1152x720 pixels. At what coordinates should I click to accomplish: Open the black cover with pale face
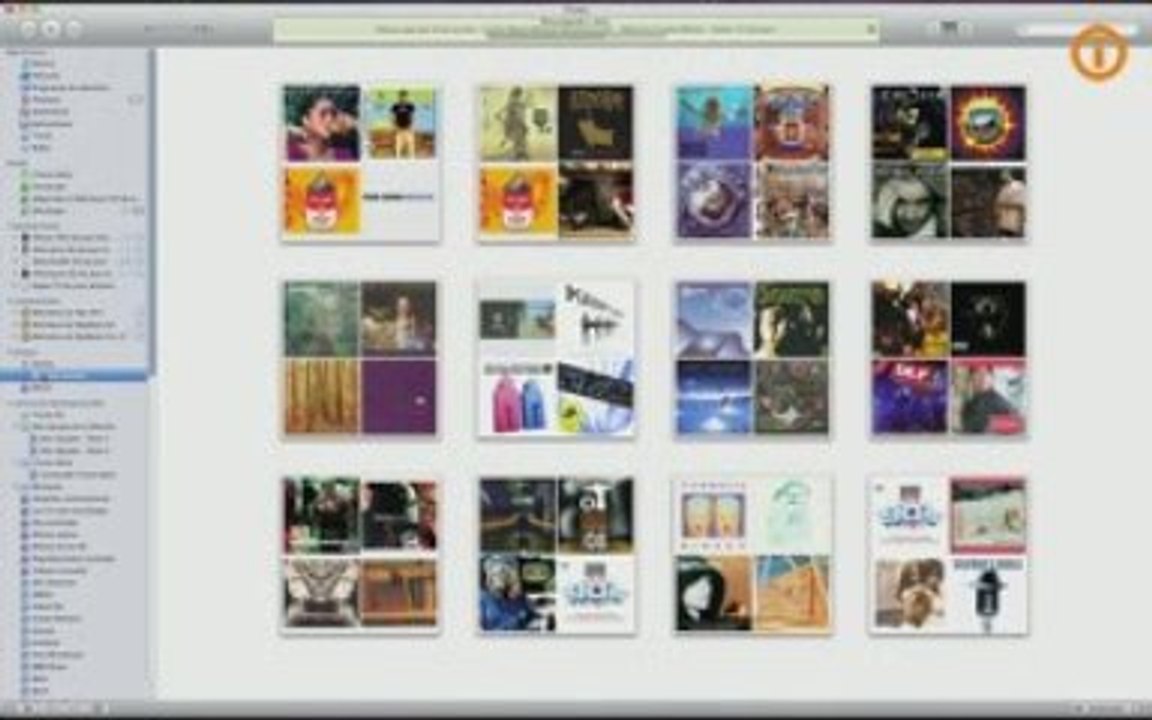[714, 593]
